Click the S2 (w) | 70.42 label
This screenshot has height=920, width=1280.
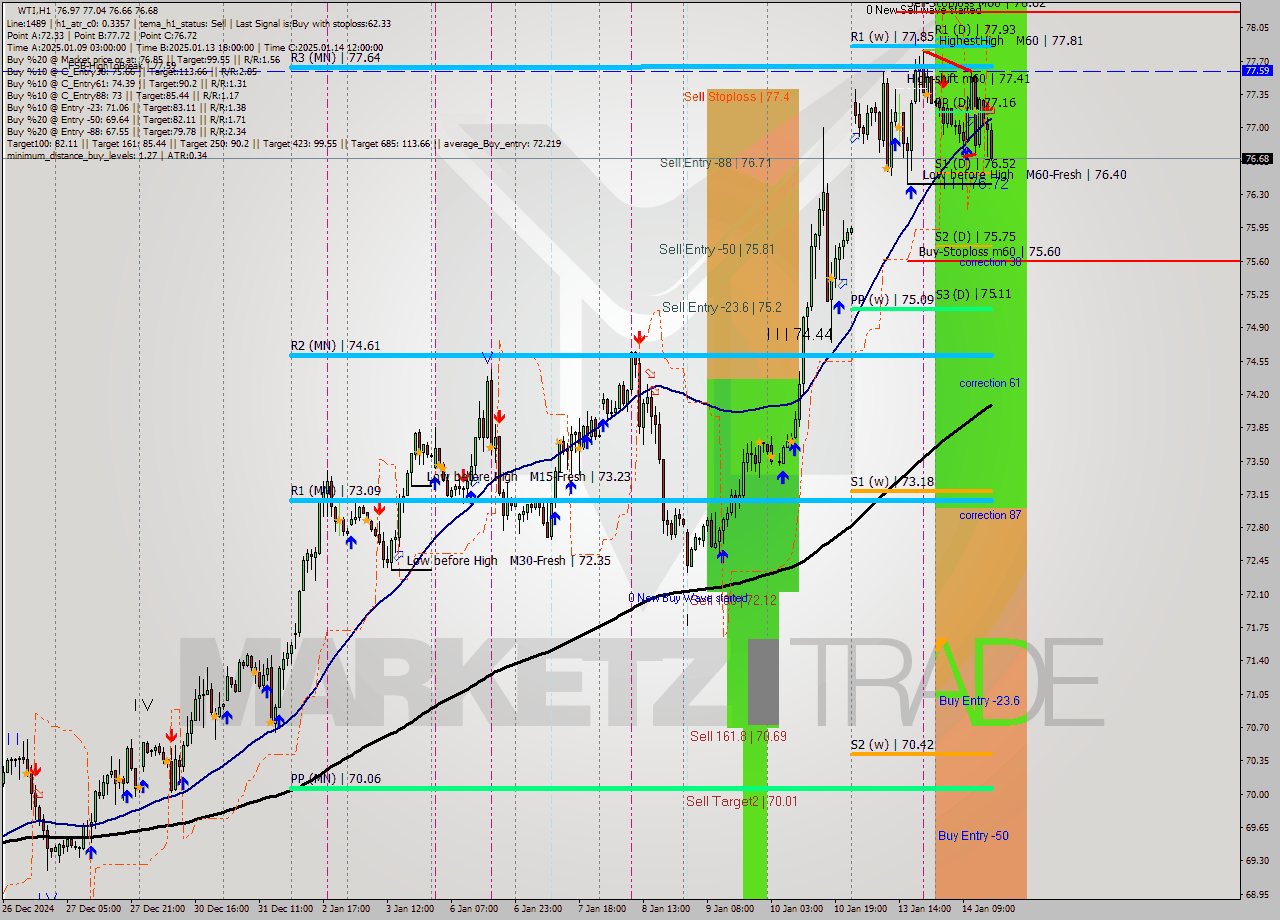point(892,744)
